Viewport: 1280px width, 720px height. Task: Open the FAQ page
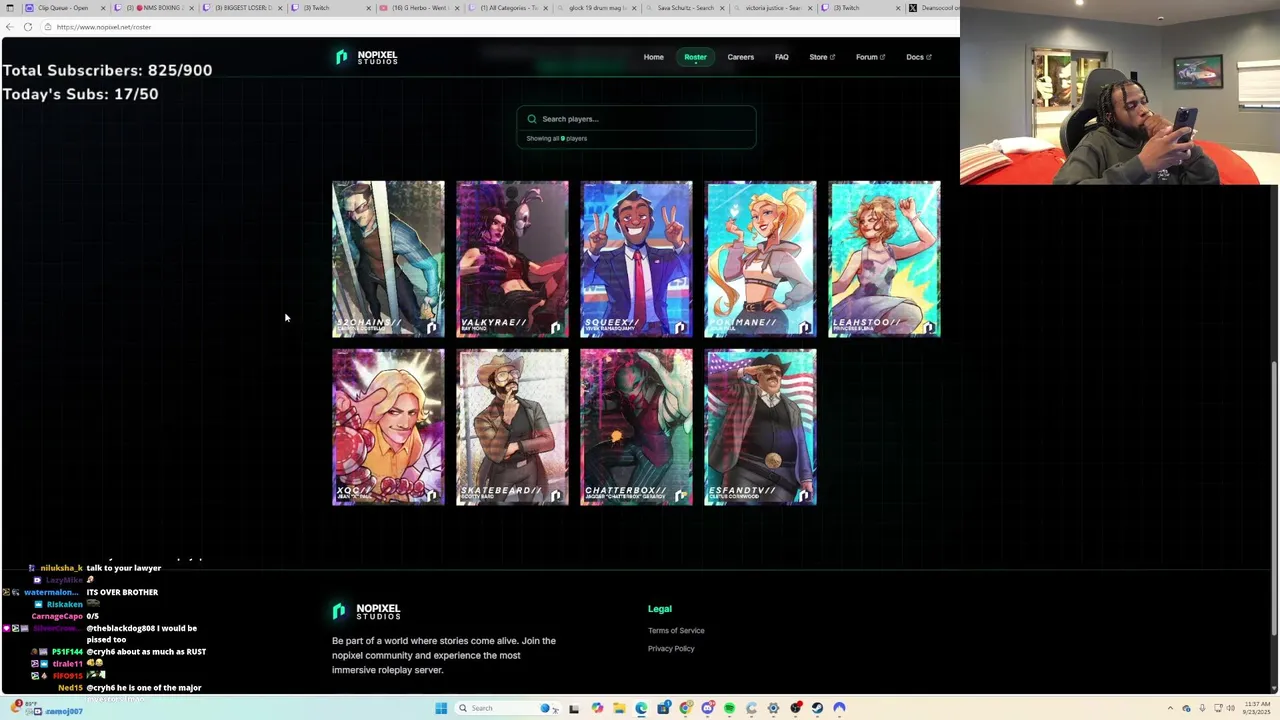click(781, 57)
